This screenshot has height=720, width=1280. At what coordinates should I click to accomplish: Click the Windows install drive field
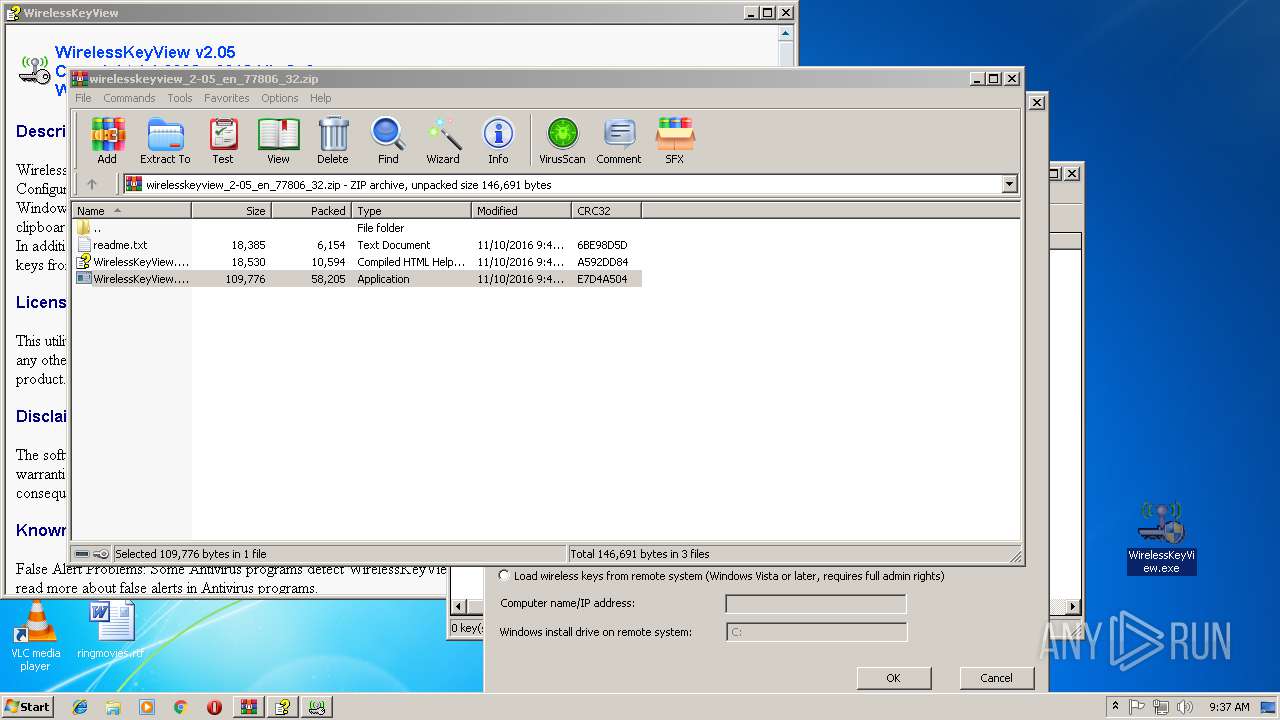point(816,632)
